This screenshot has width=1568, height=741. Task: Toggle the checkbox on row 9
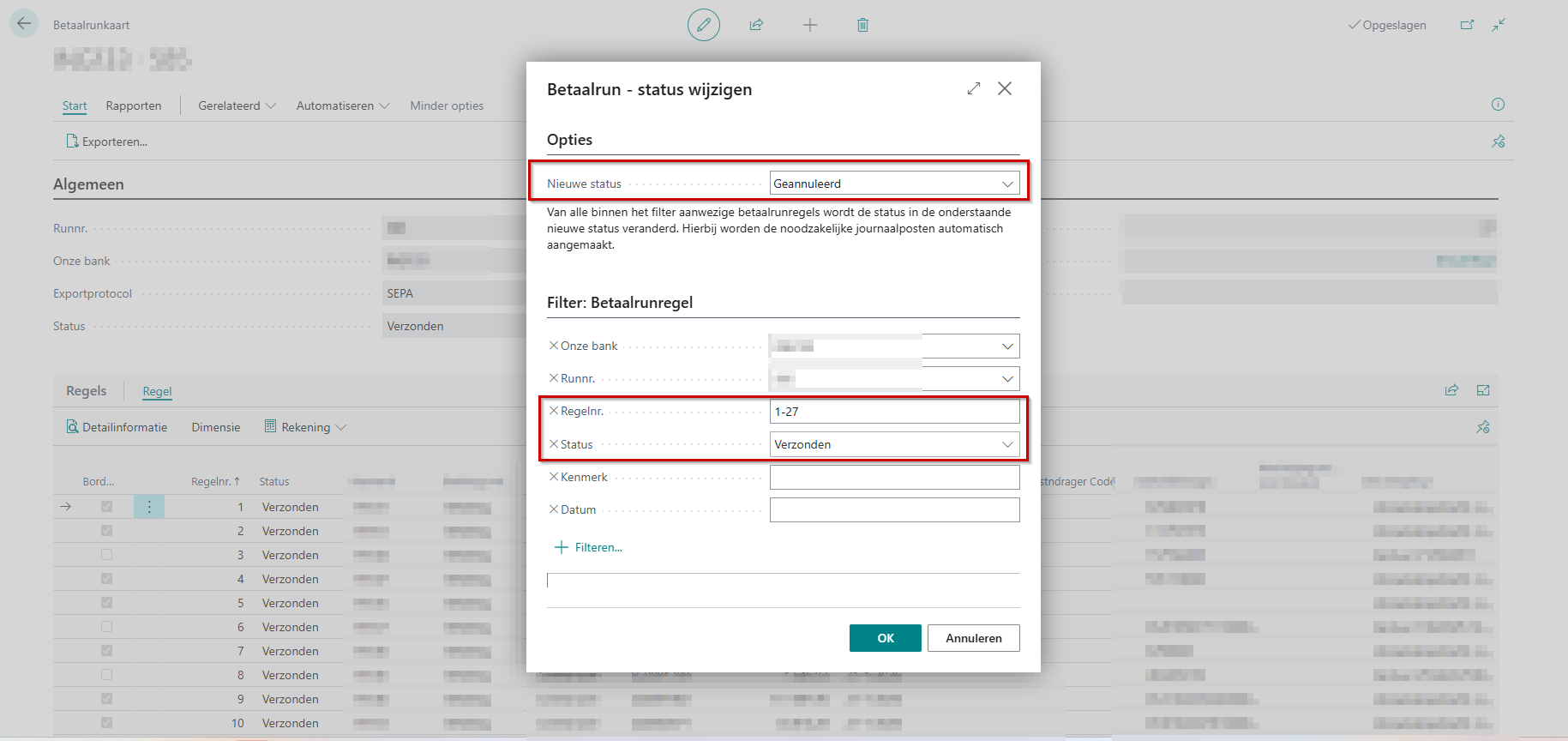click(x=106, y=699)
